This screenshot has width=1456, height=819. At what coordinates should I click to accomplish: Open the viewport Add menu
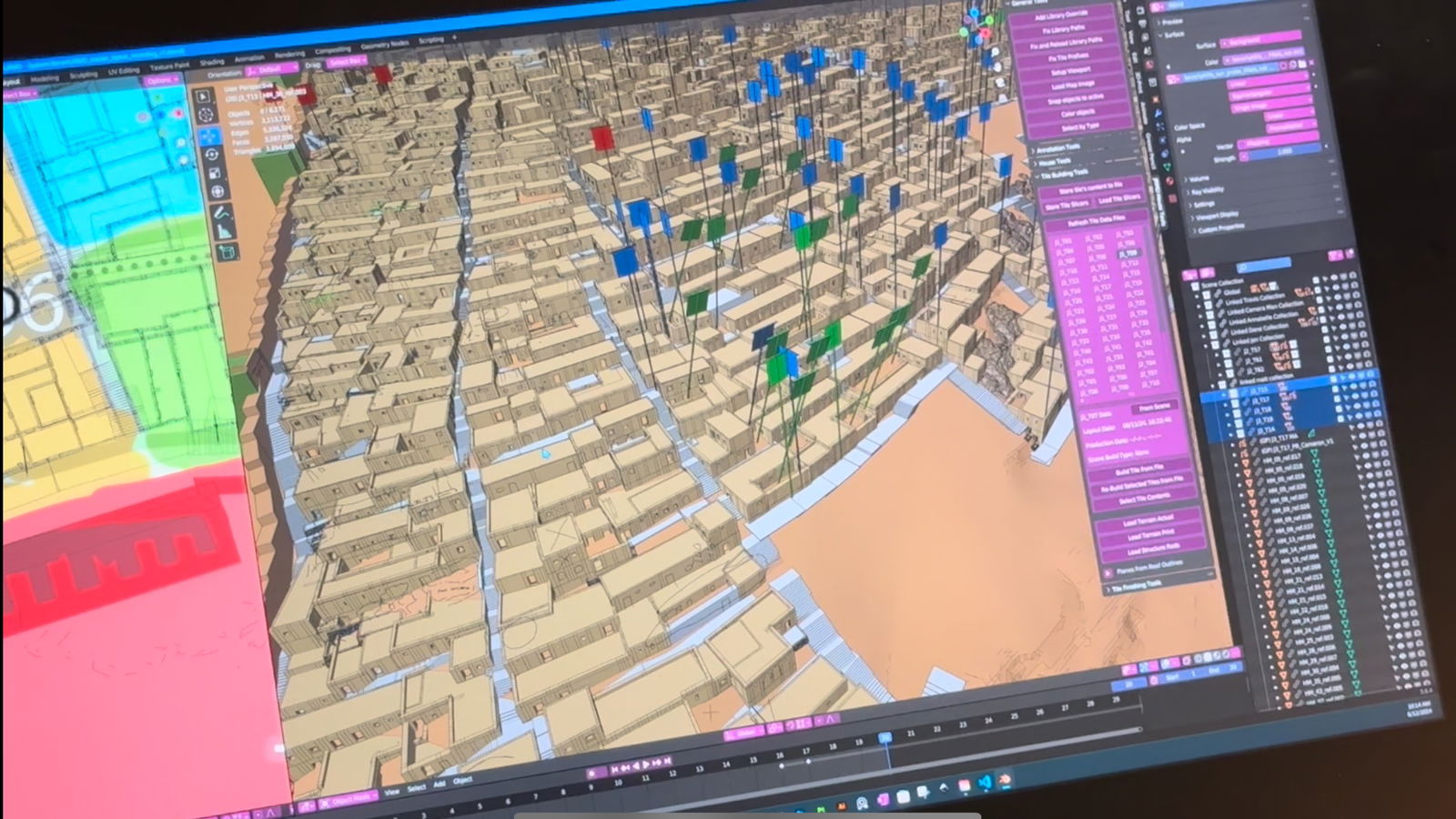440,784
